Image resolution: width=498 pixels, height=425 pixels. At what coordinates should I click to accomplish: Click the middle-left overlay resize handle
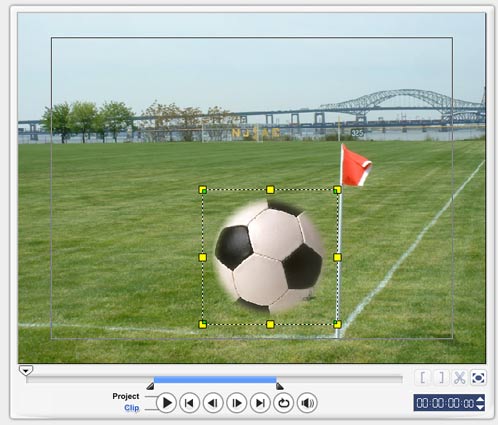(x=203, y=257)
